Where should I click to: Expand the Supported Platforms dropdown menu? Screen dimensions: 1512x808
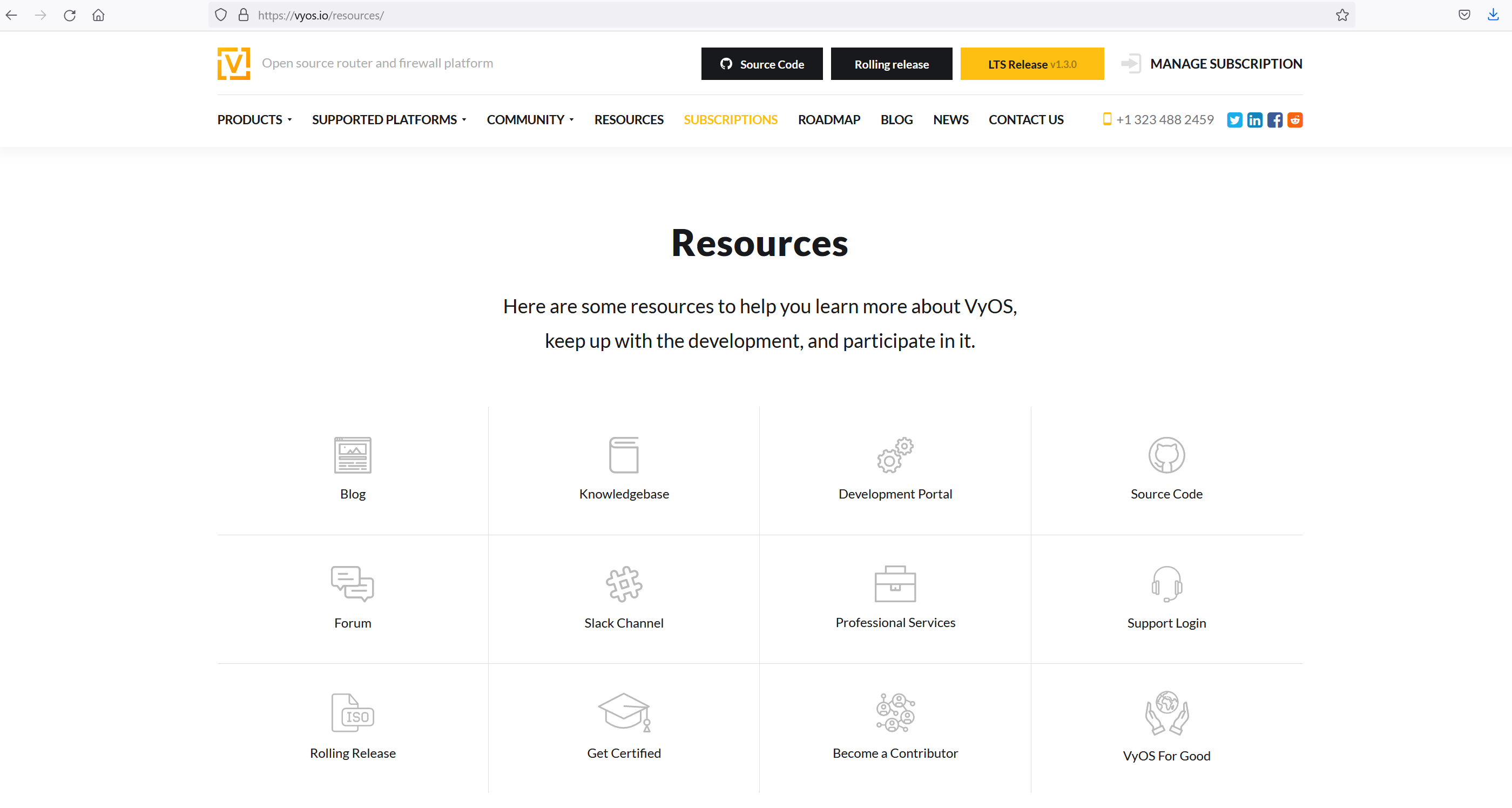pyautogui.click(x=389, y=120)
